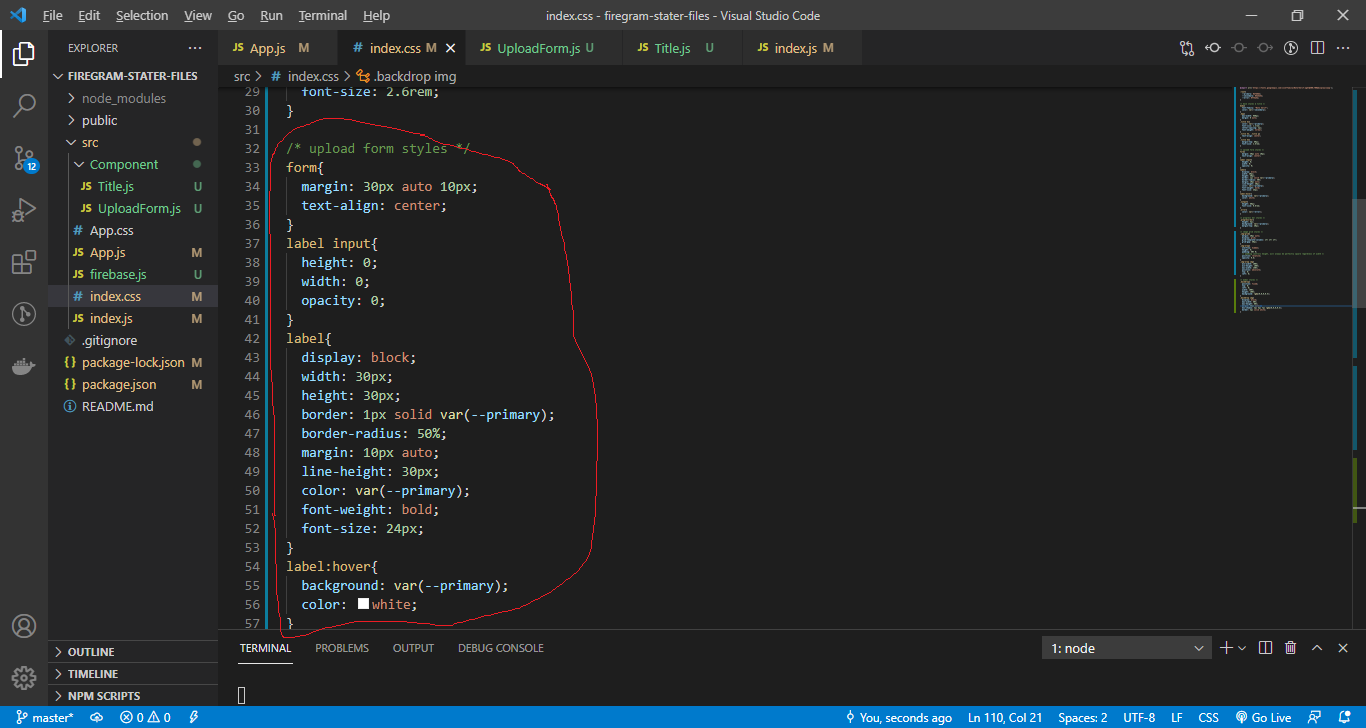The height and width of the screenshot is (728, 1366).
Task: Show errors and warnings count in status bar
Action: pos(145,717)
